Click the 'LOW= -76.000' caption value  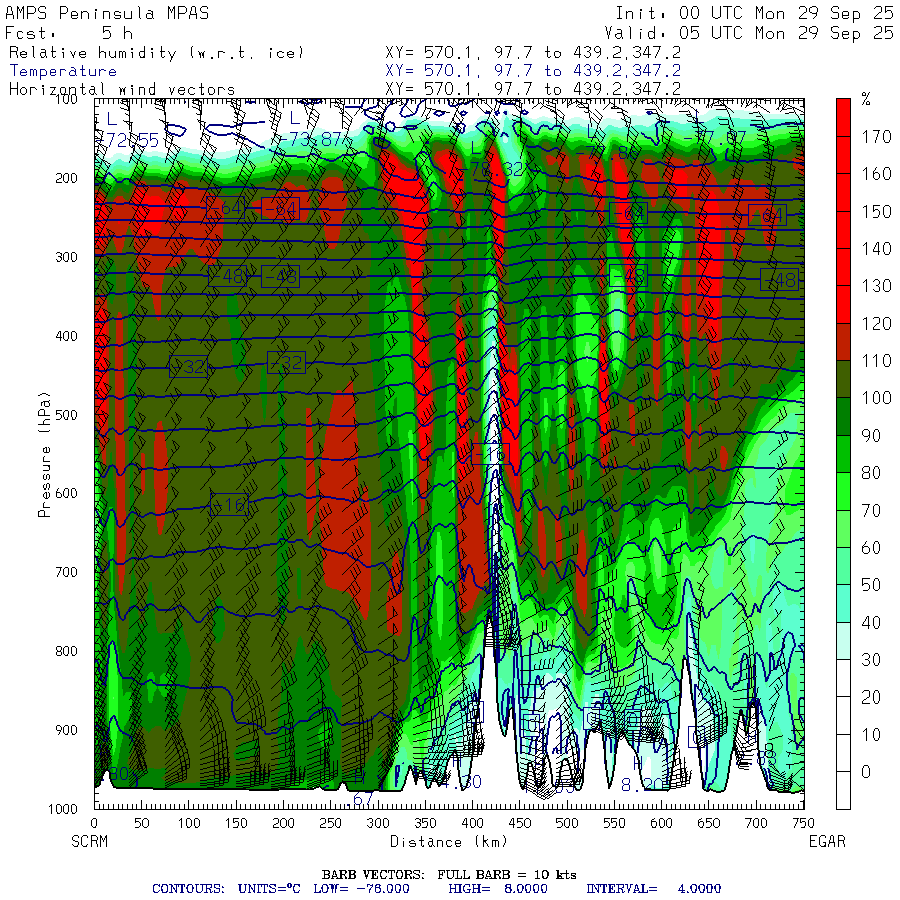(x=362, y=889)
